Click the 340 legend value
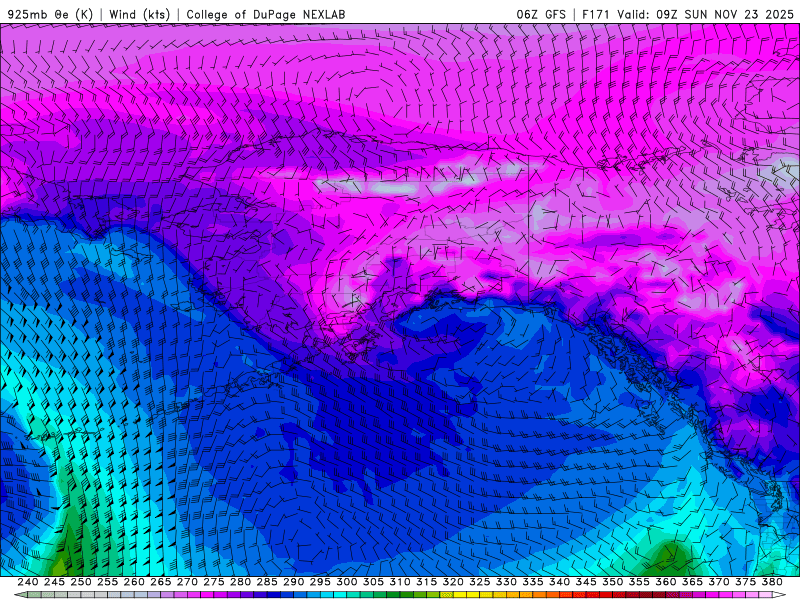800x600 pixels. [559, 582]
